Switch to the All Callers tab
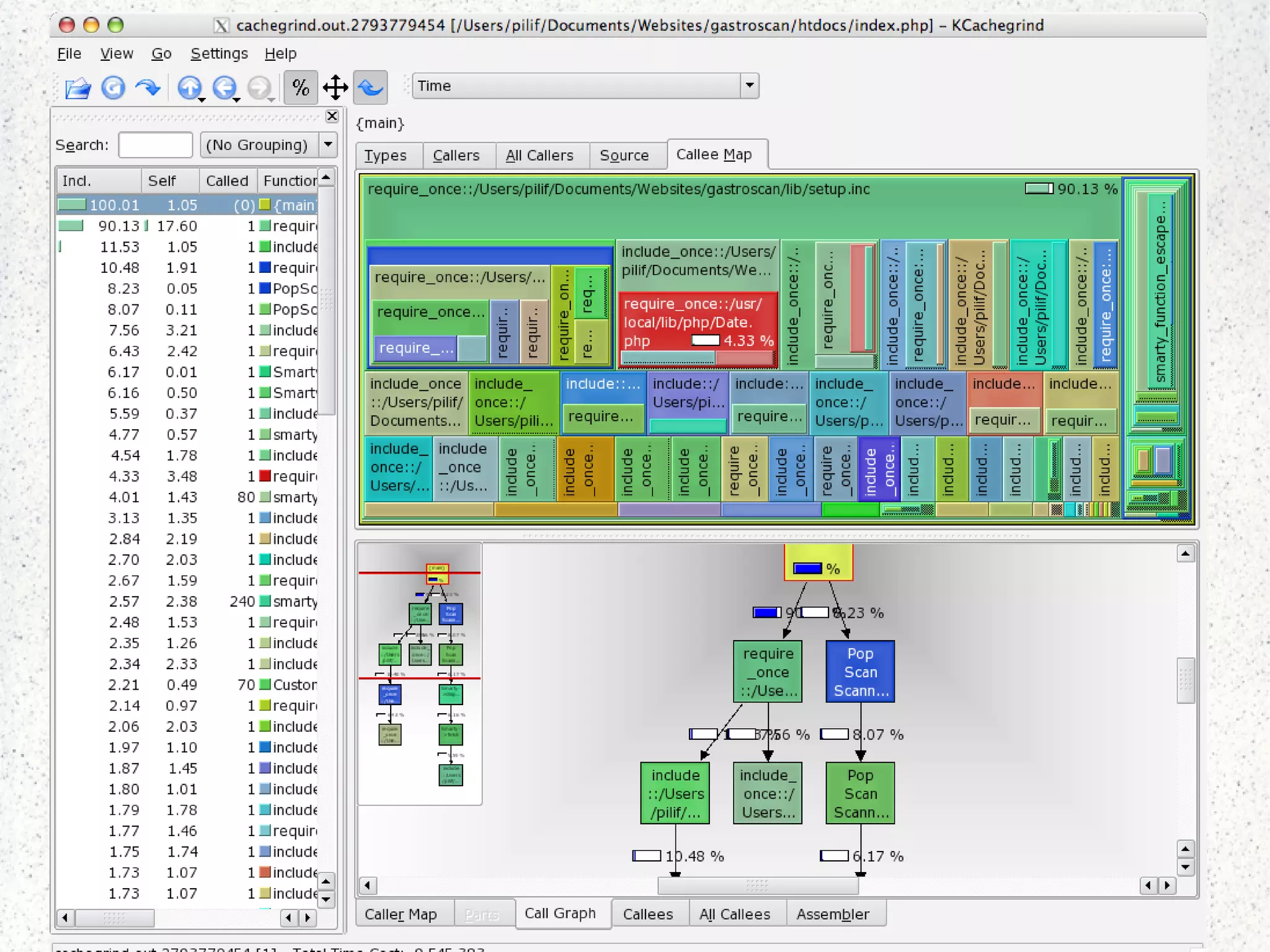The width and height of the screenshot is (1270, 952). point(539,156)
